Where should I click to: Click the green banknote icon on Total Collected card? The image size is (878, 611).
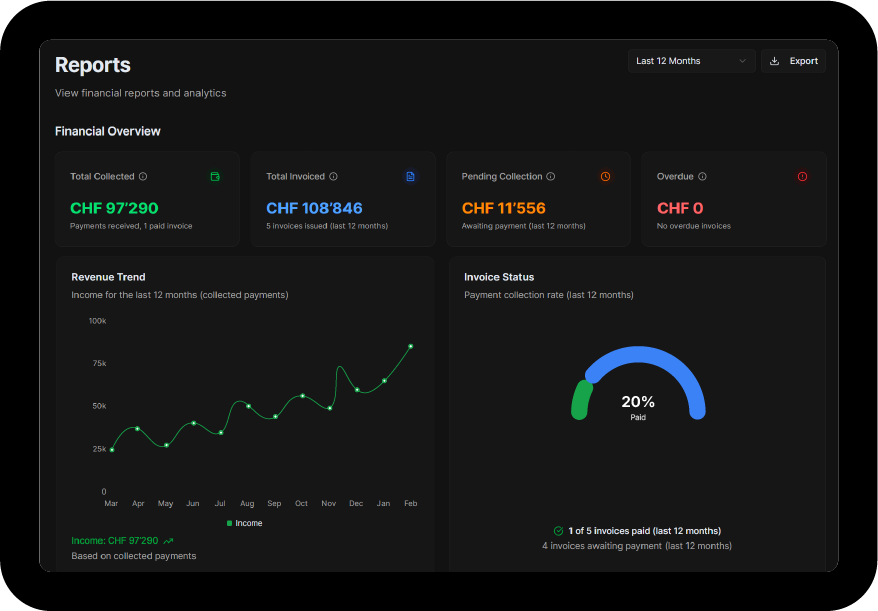click(x=215, y=176)
